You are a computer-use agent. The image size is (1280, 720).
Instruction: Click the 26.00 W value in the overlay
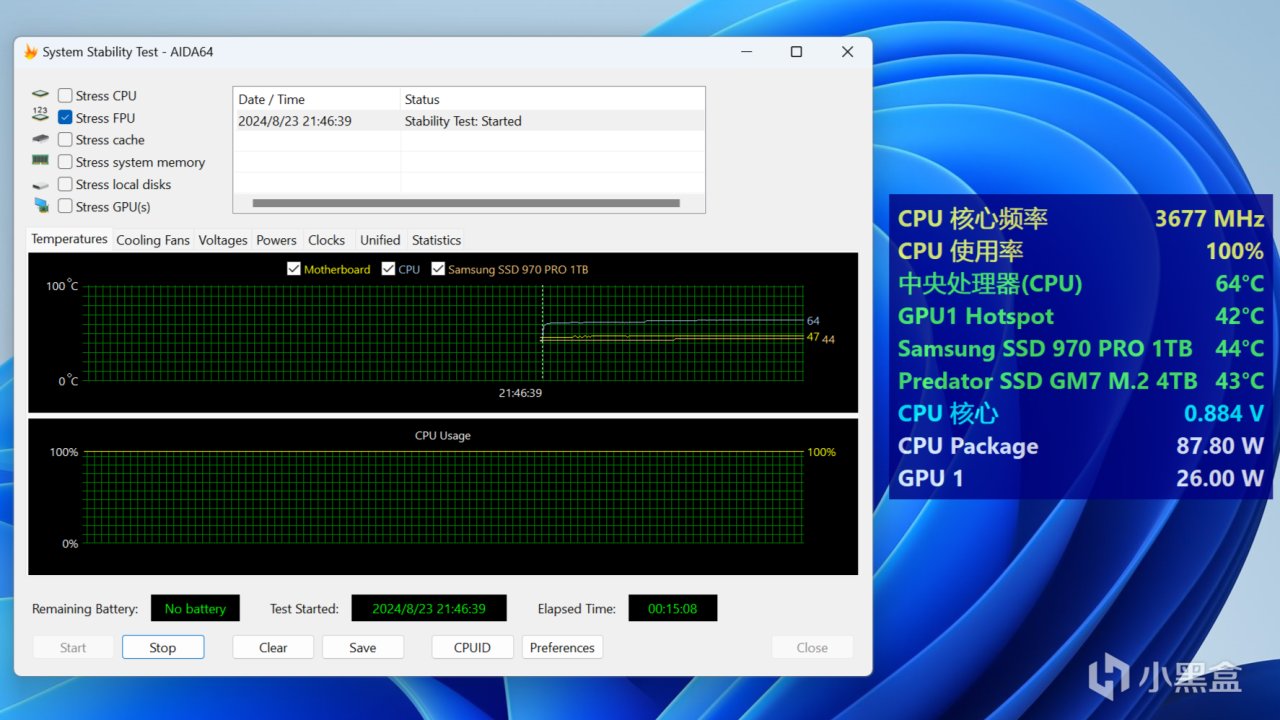click(1220, 478)
